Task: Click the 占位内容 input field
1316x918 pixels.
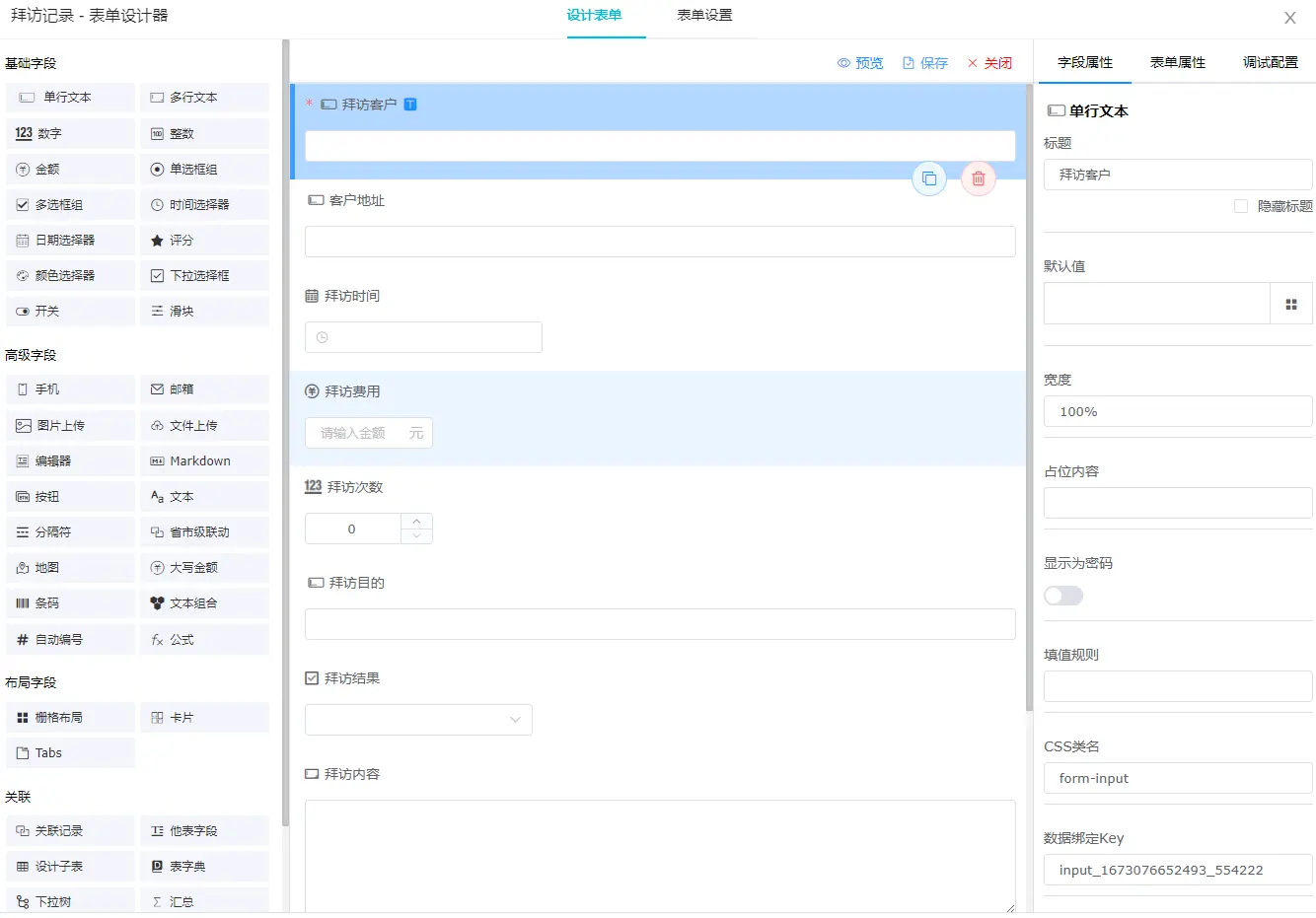Action: (1178, 503)
